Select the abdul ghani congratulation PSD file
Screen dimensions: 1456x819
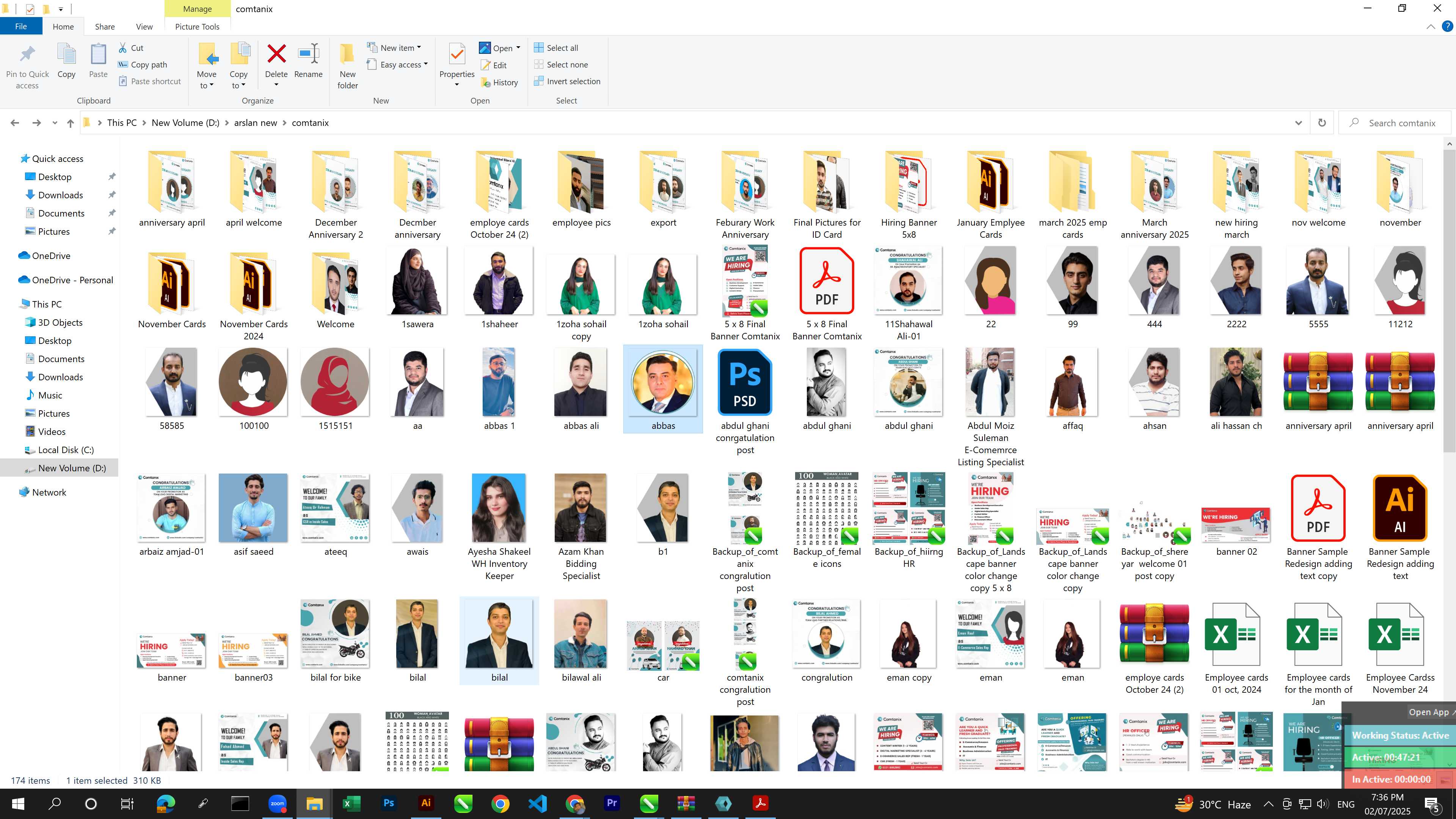click(745, 402)
